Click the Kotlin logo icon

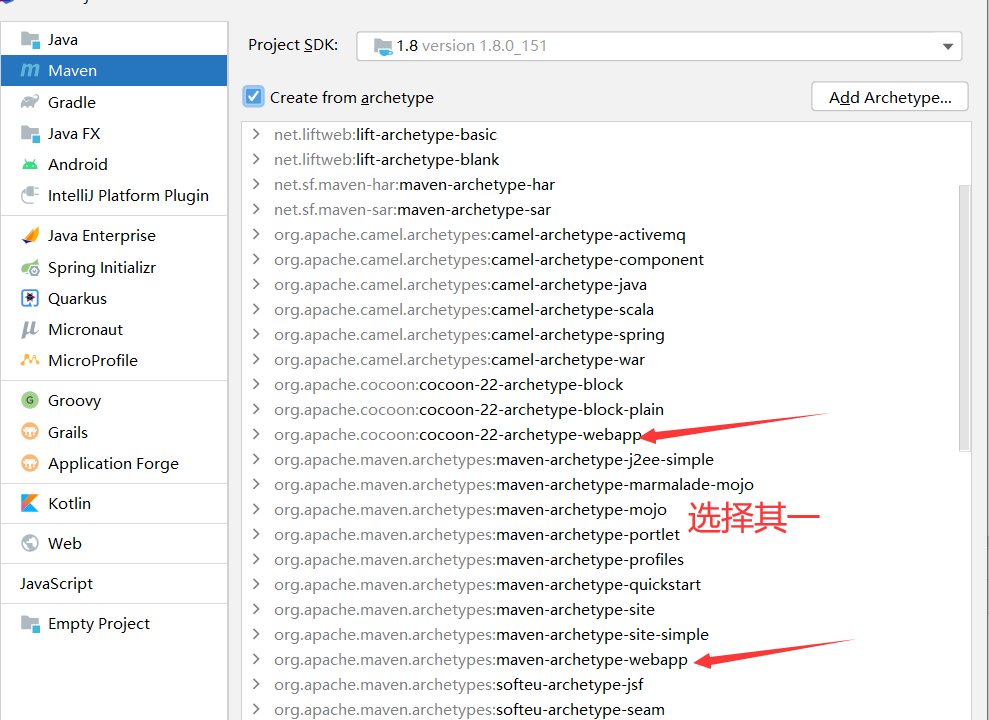click(30, 503)
